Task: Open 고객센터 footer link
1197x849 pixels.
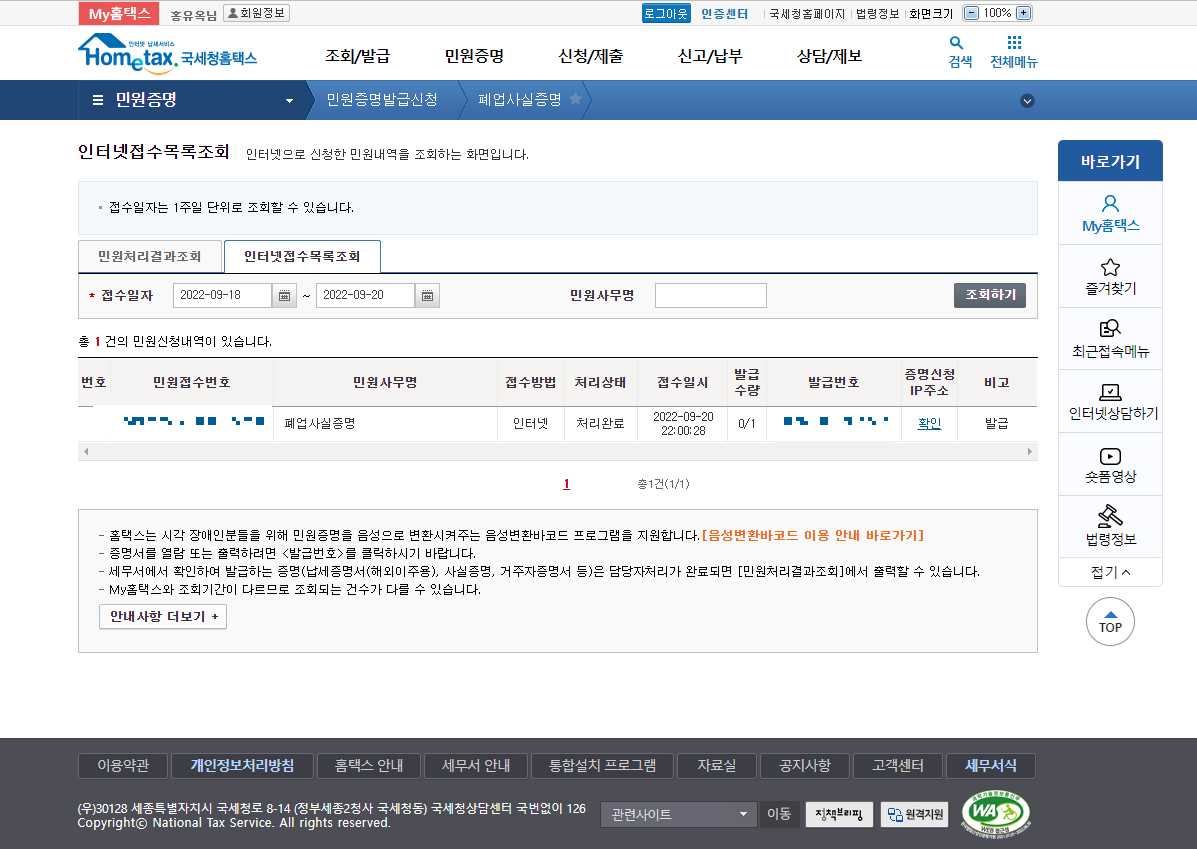Action: pyautogui.click(x=898, y=766)
